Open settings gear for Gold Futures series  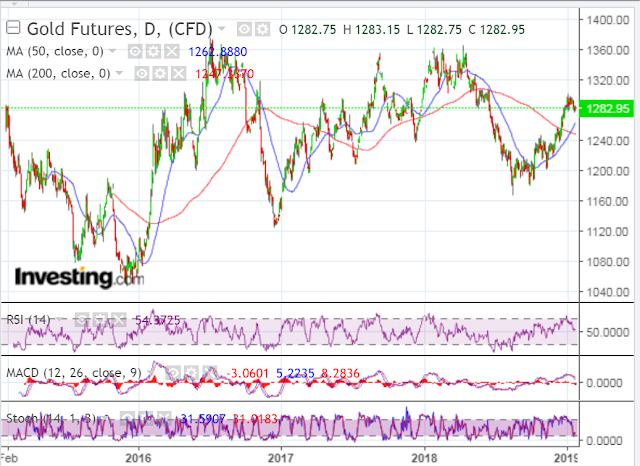262,29
